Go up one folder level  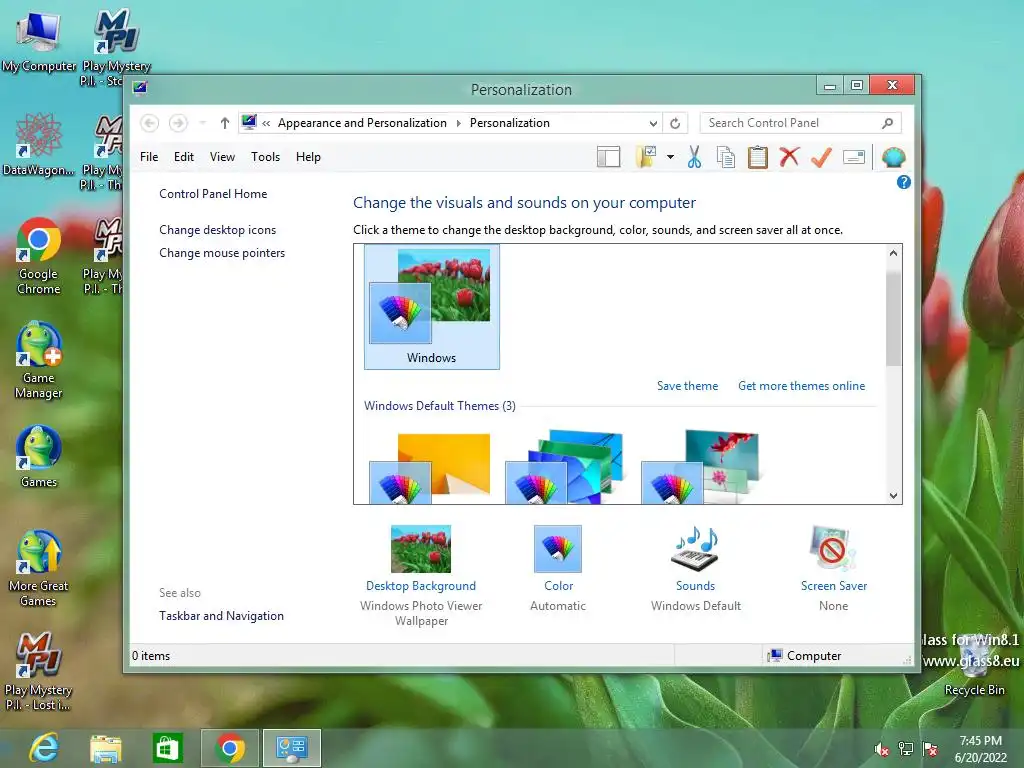coord(225,123)
